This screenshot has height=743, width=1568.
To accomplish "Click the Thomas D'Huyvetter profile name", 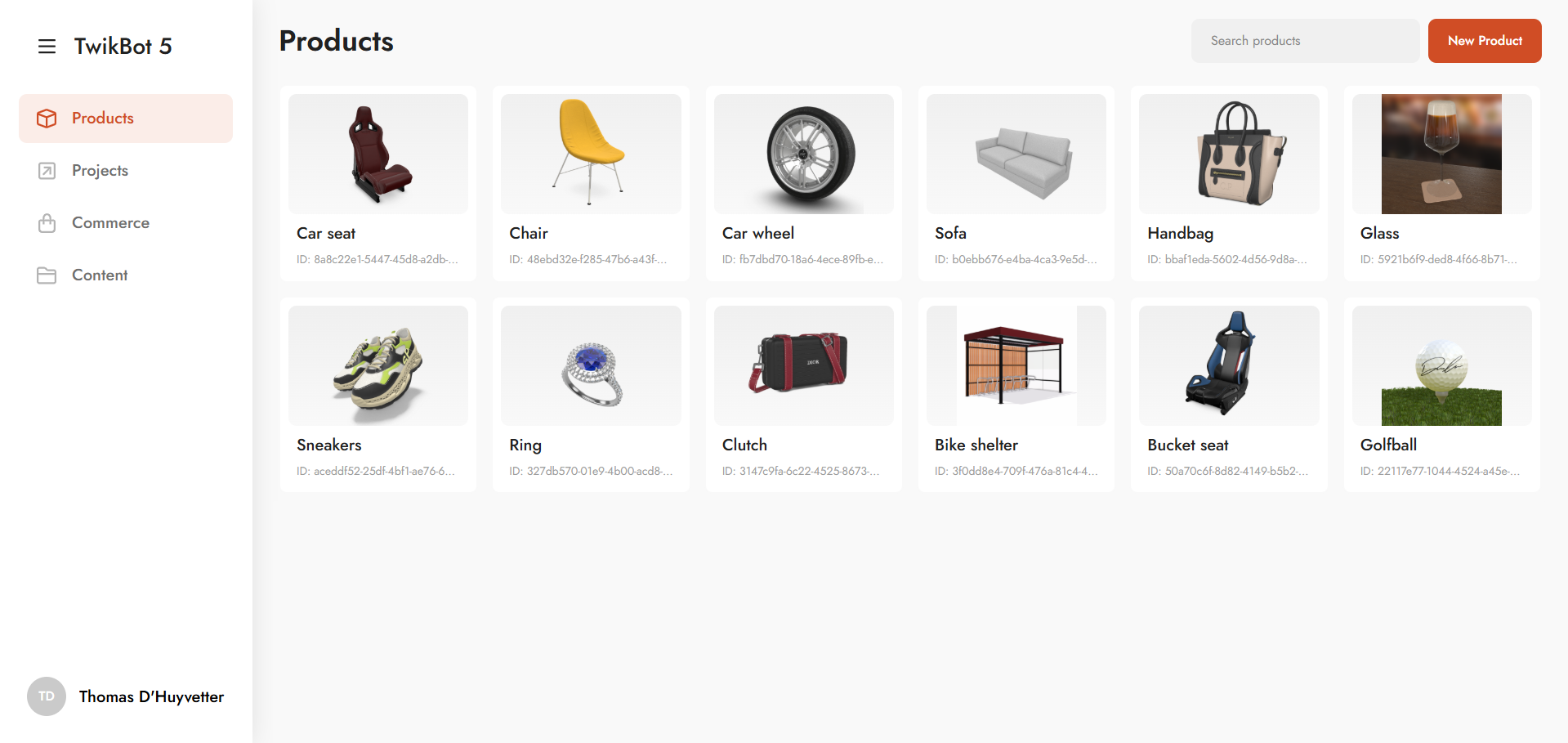I will point(151,697).
